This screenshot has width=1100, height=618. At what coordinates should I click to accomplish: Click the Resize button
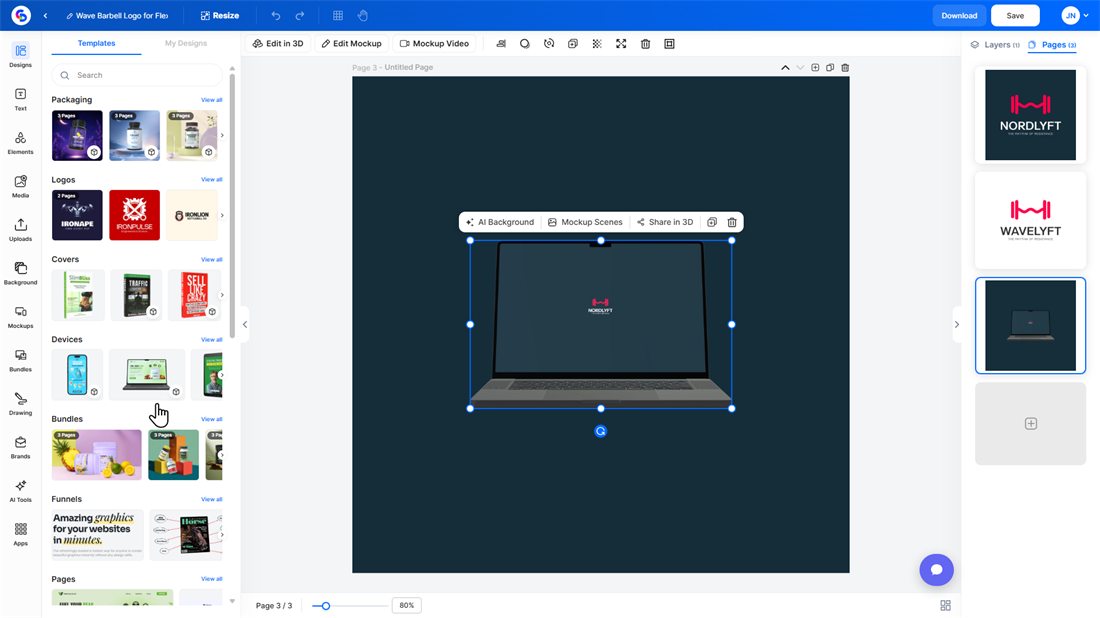tap(220, 15)
